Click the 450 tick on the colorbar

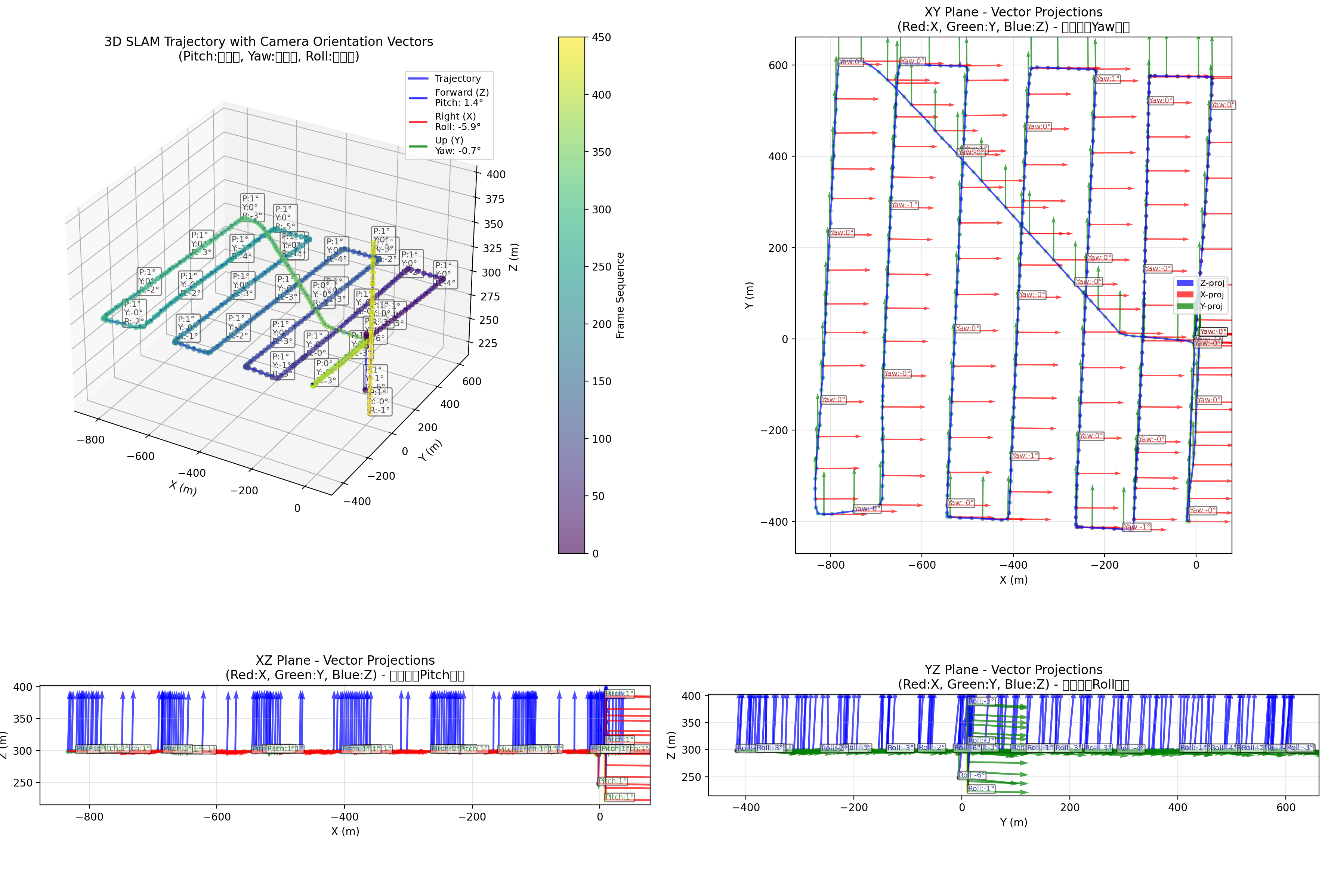(601, 38)
